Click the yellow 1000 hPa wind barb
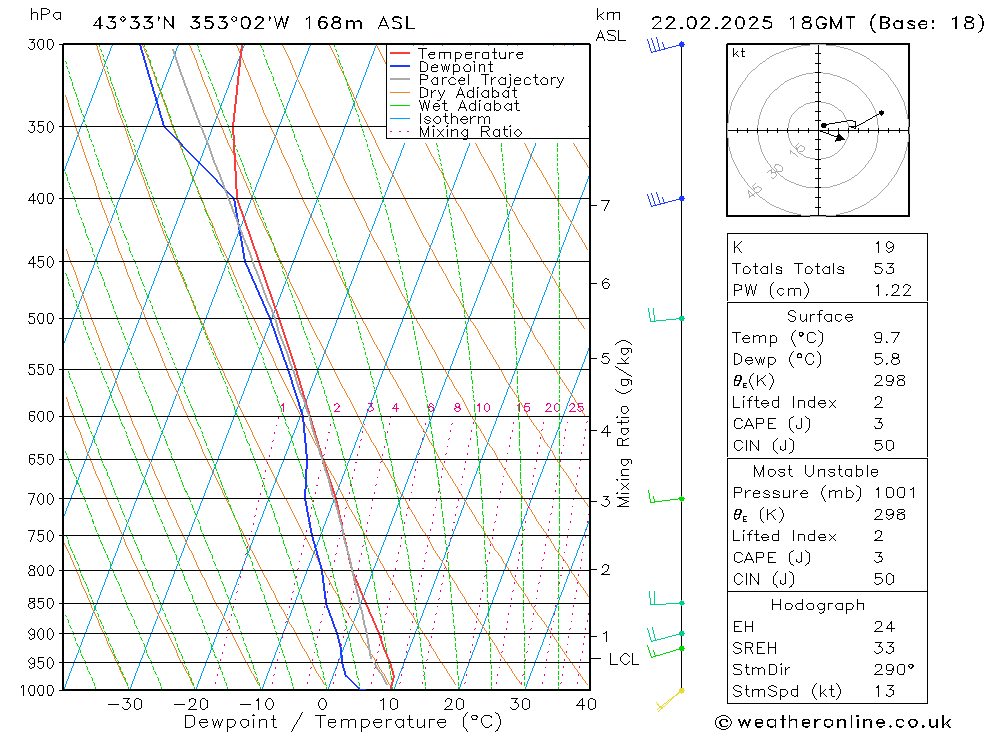This screenshot has width=1000, height=733. [670, 700]
